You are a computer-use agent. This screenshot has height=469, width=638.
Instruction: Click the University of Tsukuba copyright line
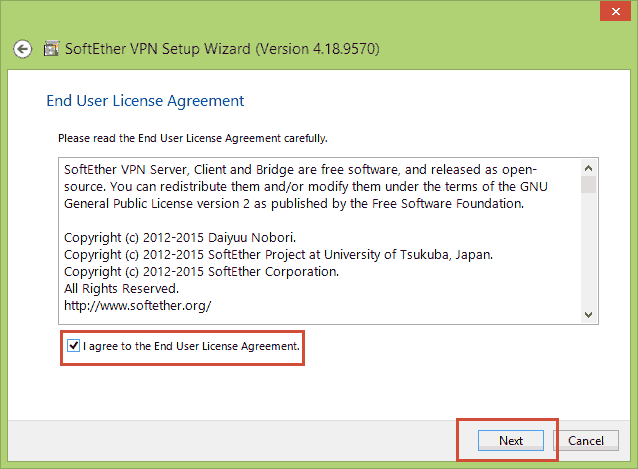278,255
